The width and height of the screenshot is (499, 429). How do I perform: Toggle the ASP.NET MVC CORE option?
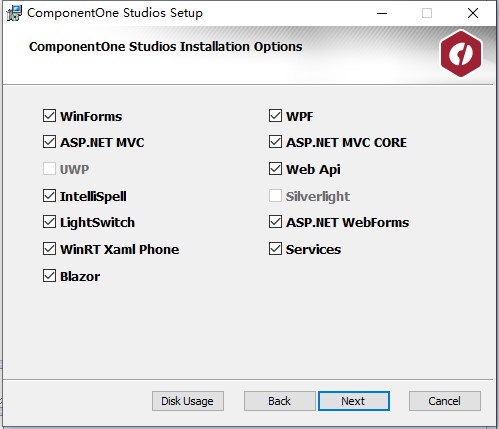[275, 142]
